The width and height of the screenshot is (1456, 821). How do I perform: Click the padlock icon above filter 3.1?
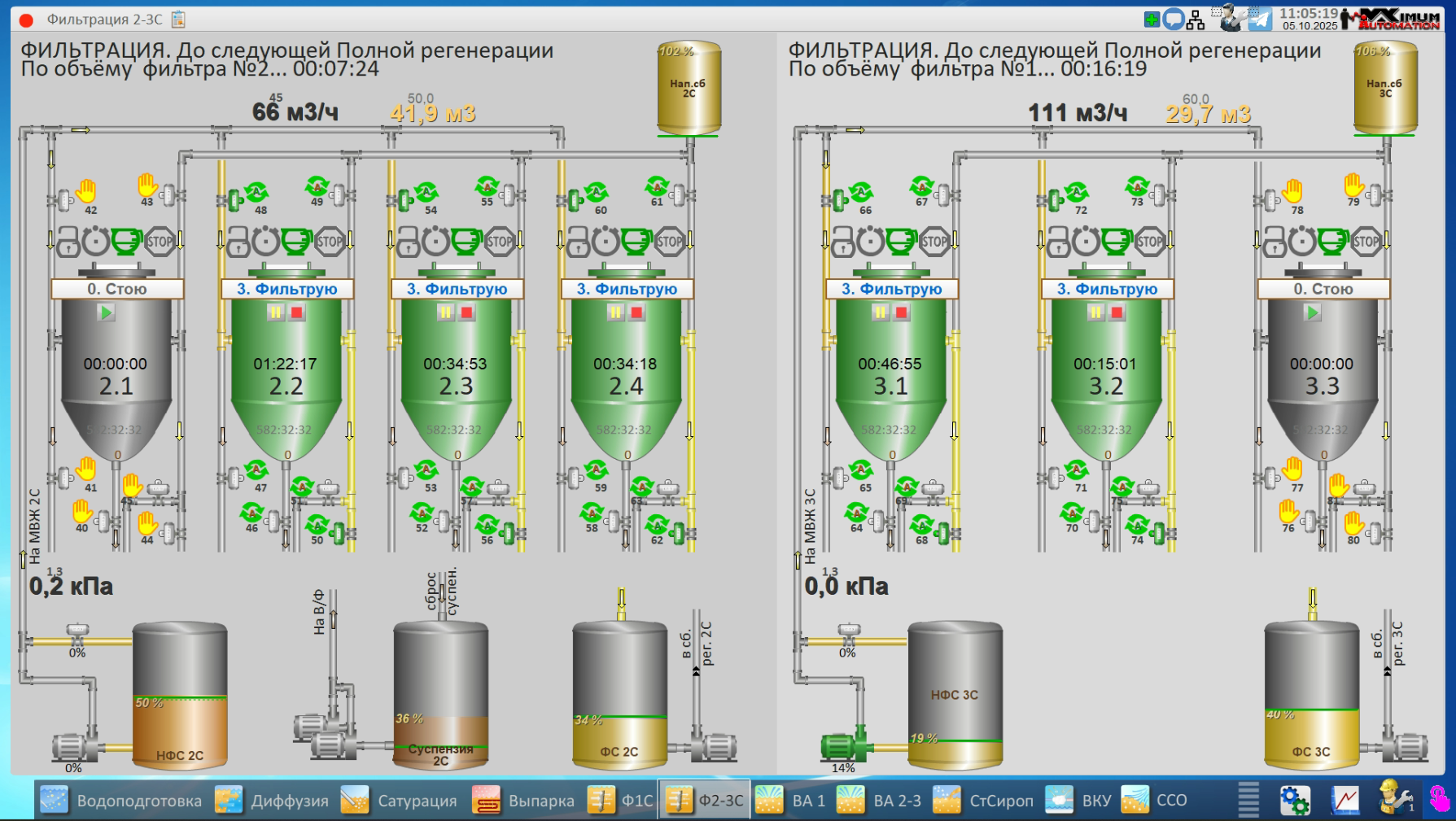[842, 242]
